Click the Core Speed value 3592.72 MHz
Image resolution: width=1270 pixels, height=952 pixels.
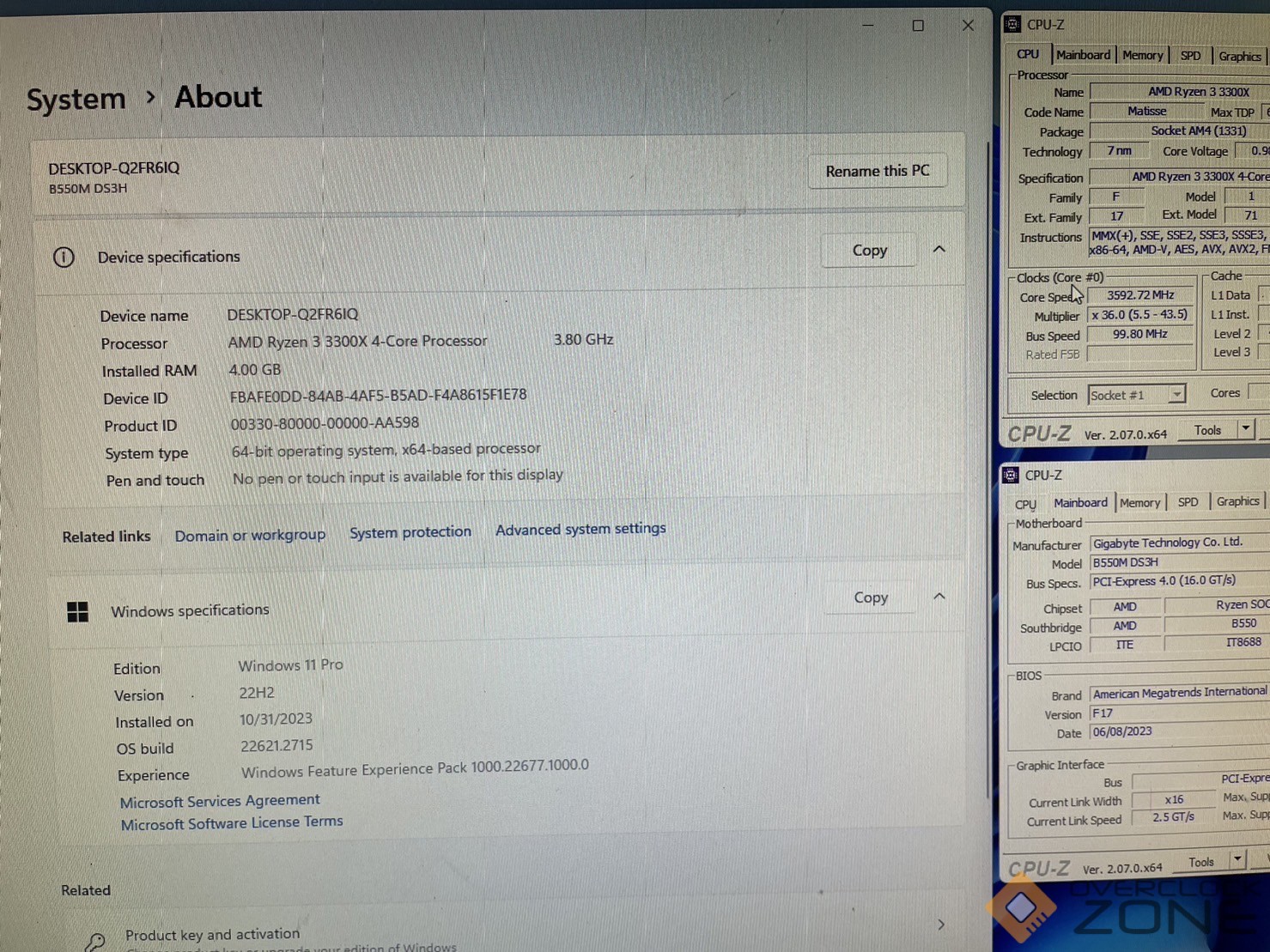coord(1140,295)
